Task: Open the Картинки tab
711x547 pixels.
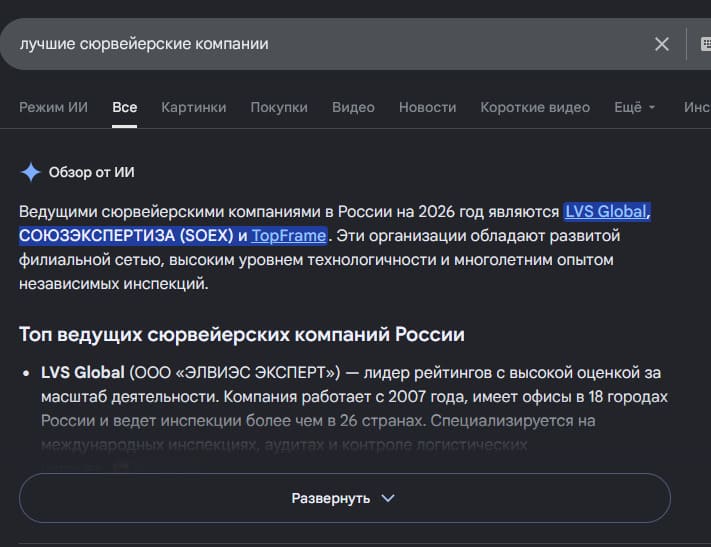Action: tap(194, 107)
